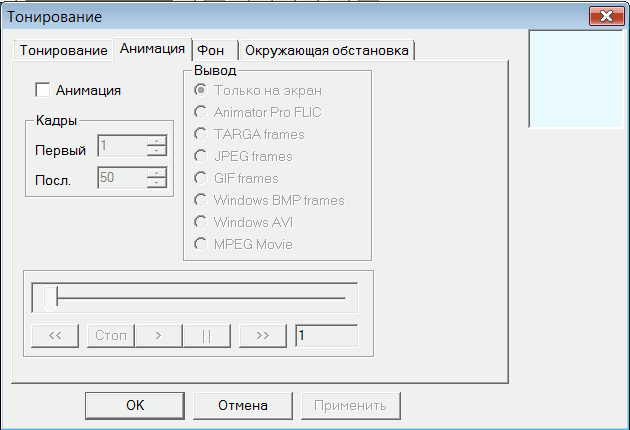This screenshot has width=630, height=430.
Task: Click the rewind << playback button
Action: 56,335
